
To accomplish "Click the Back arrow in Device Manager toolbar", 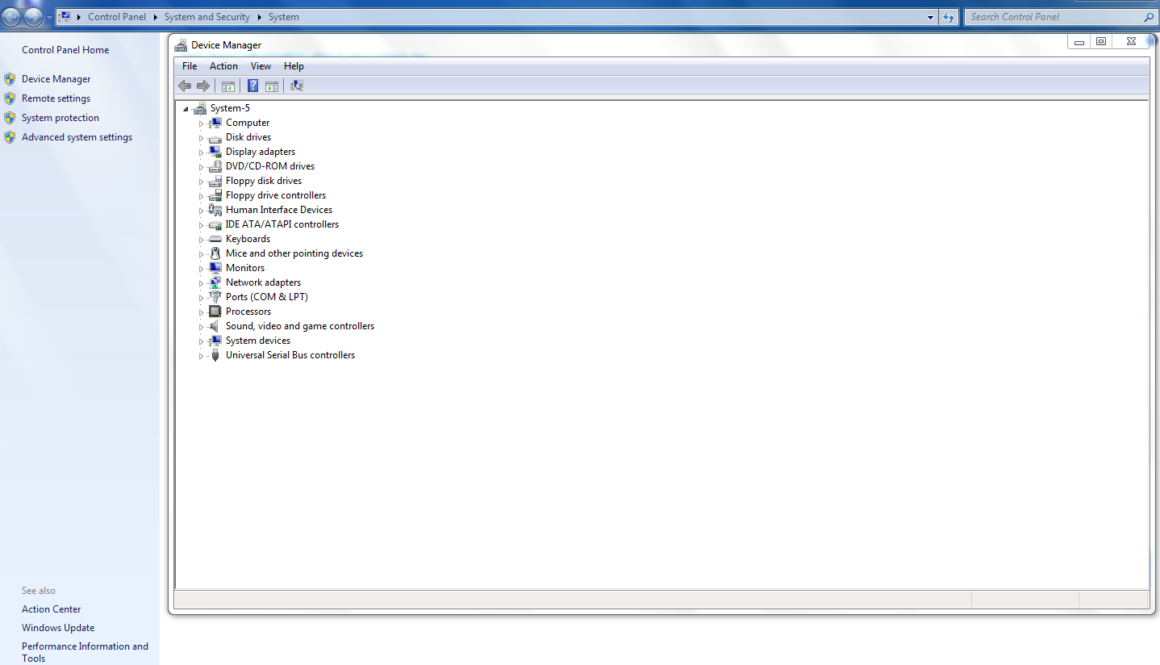I will (185, 86).
